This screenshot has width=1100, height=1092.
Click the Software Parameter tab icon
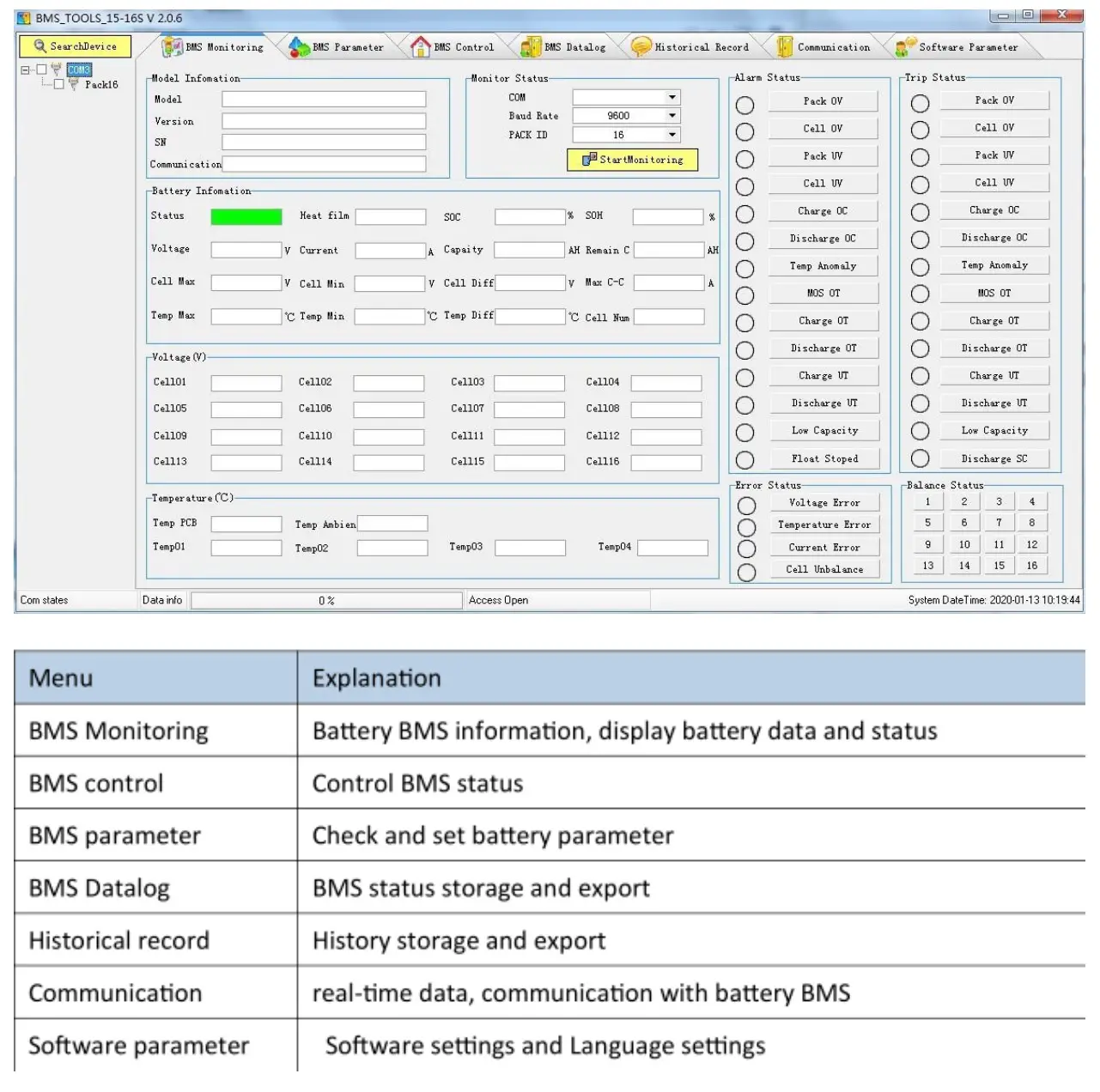(905, 47)
